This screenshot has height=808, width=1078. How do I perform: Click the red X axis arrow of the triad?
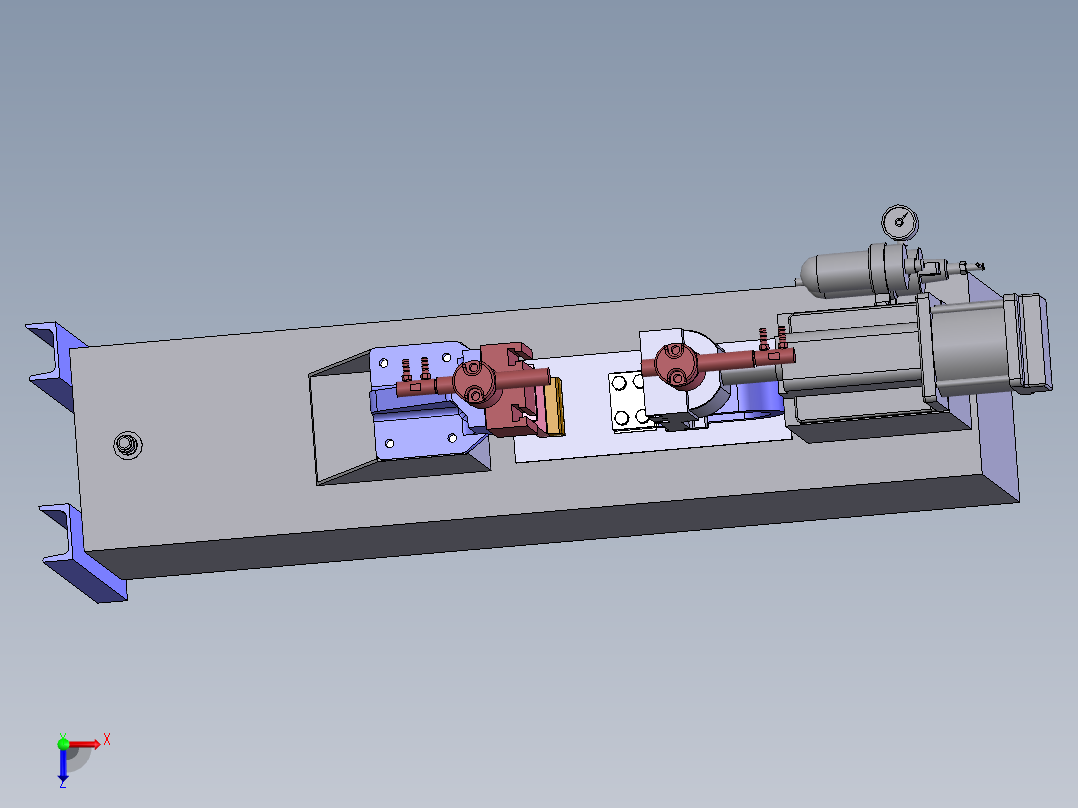85,744
